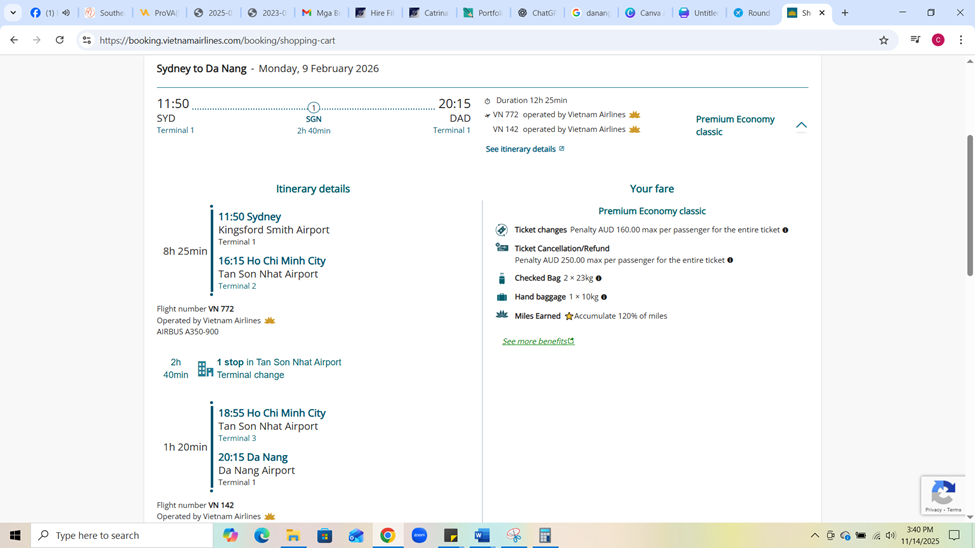
Task: Open See more benefits link
Action: tap(538, 341)
